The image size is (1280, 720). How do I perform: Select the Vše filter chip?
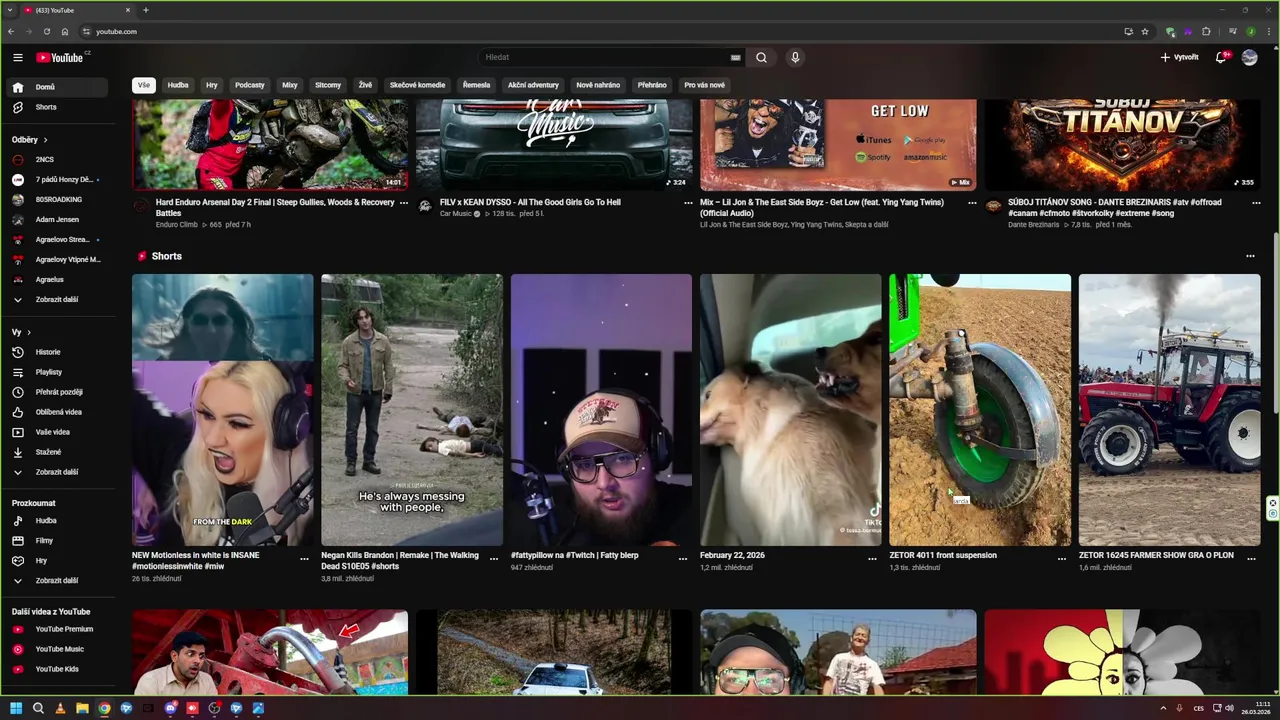click(x=144, y=85)
